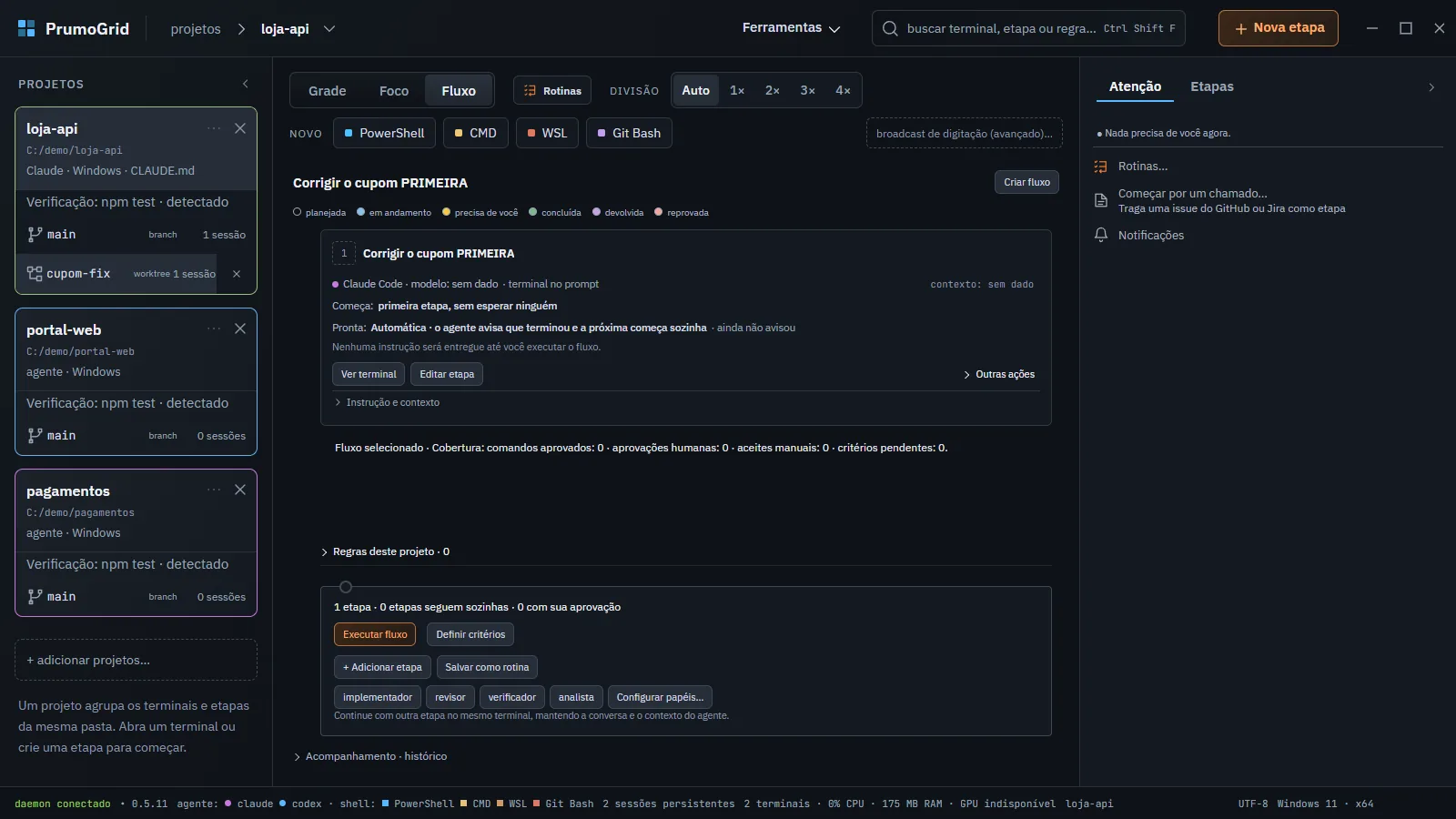The height and width of the screenshot is (819, 1456).
Task: Set division to 1×
Action: click(x=737, y=90)
